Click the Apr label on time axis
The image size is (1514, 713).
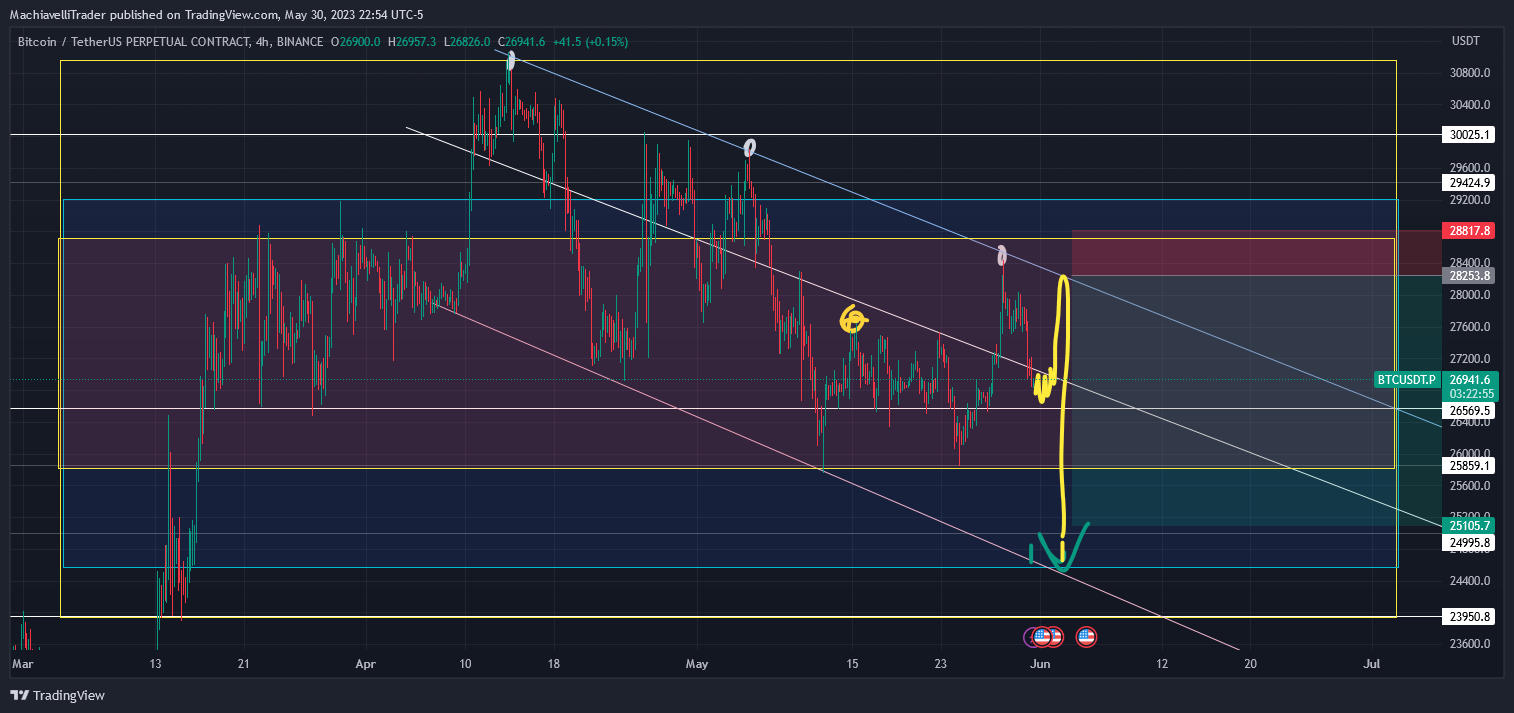pos(367,663)
